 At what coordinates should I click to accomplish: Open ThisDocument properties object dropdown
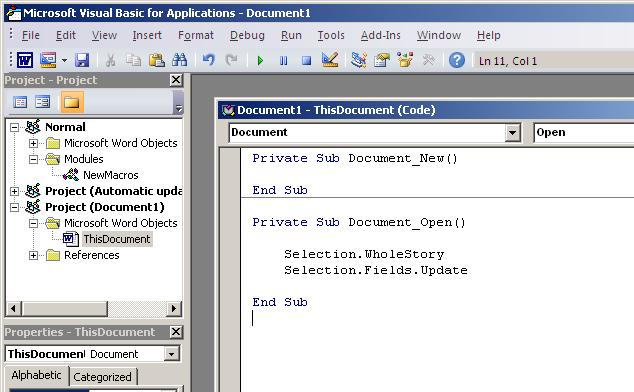(x=171, y=354)
